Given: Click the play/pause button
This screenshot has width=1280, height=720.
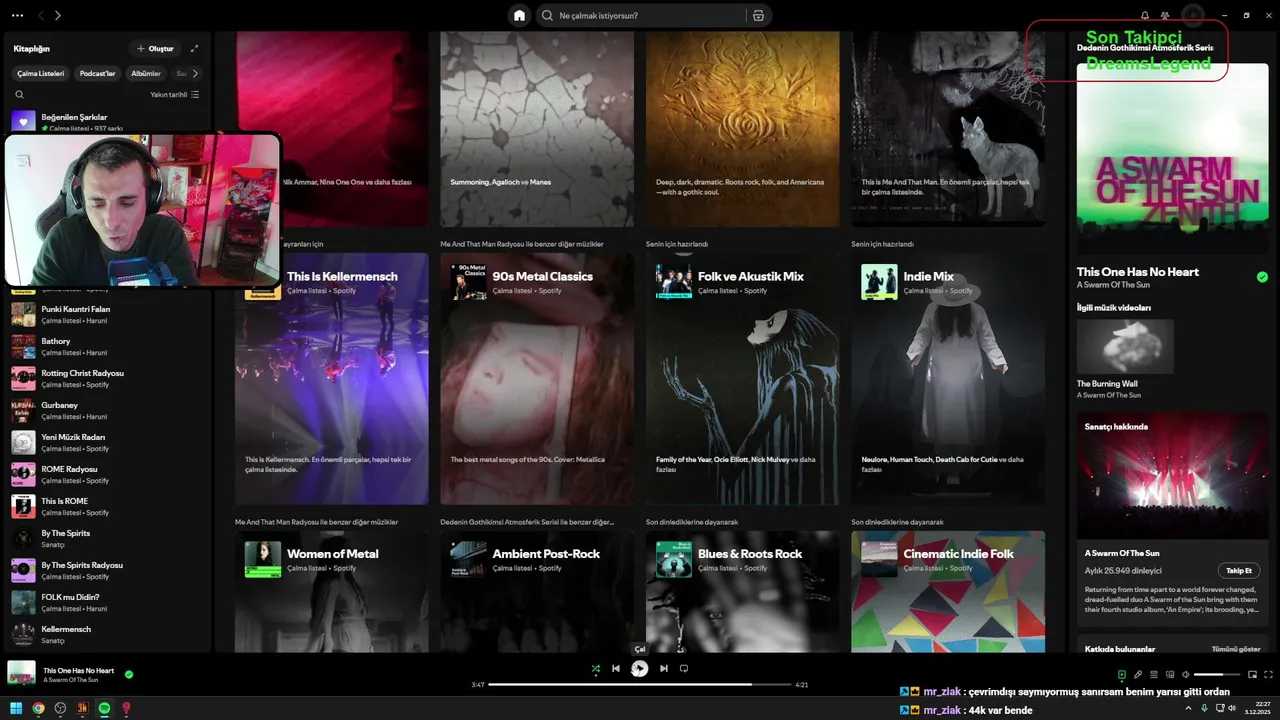Looking at the screenshot, I should coord(639,668).
